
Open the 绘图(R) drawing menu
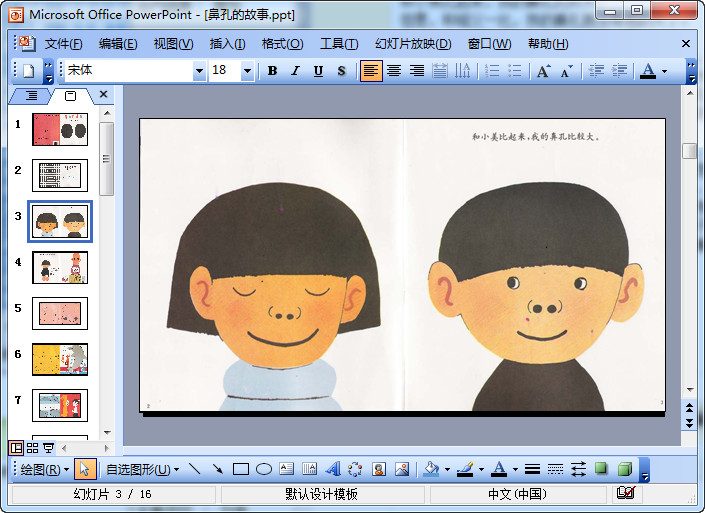pos(45,470)
